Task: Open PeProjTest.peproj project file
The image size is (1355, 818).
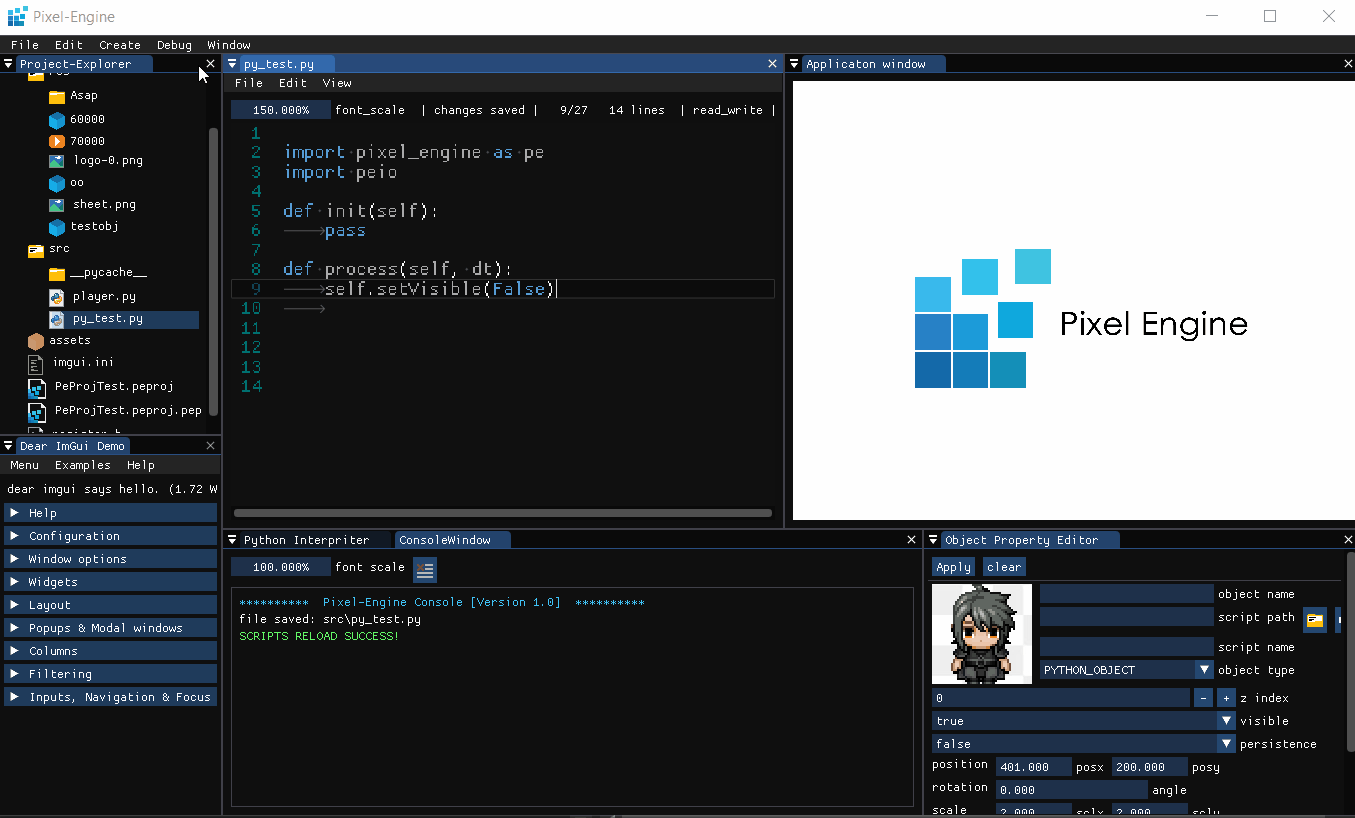Action: [101, 386]
